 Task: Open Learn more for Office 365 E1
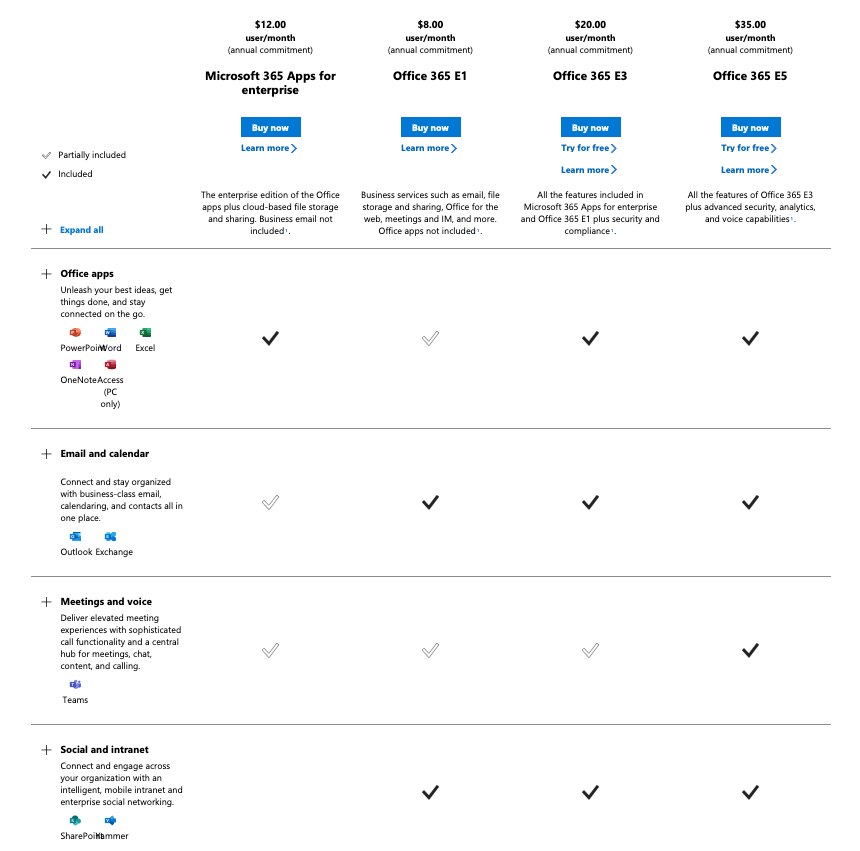(429, 148)
